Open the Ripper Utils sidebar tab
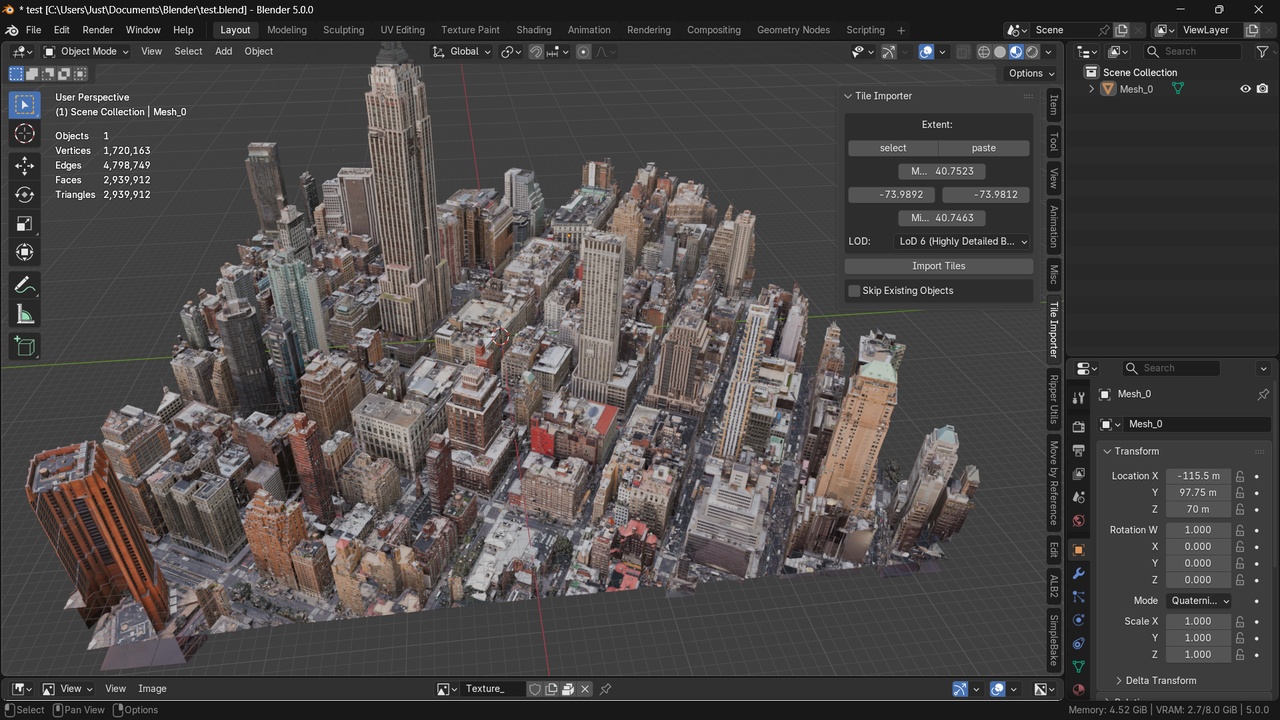This screenshot has height=720, width=1280. [x=1053, y=399]
